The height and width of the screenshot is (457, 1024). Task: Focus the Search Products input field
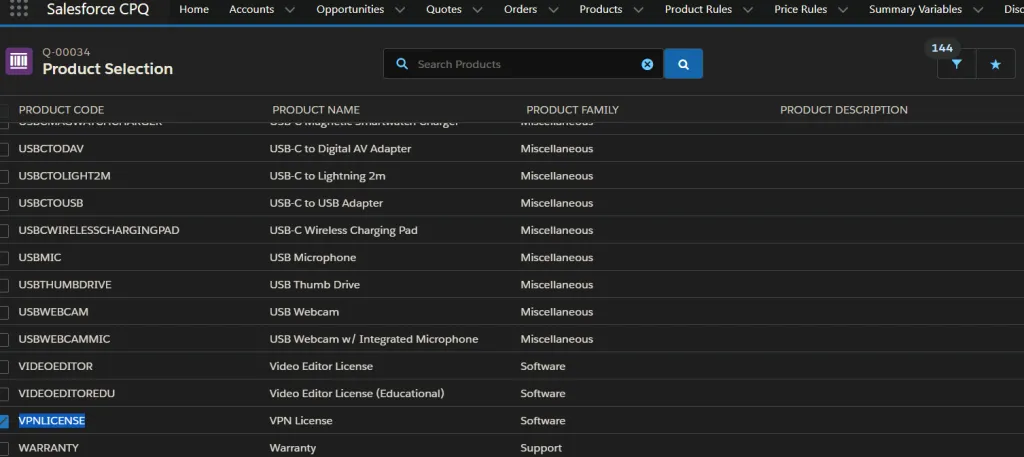coord(524,64)
